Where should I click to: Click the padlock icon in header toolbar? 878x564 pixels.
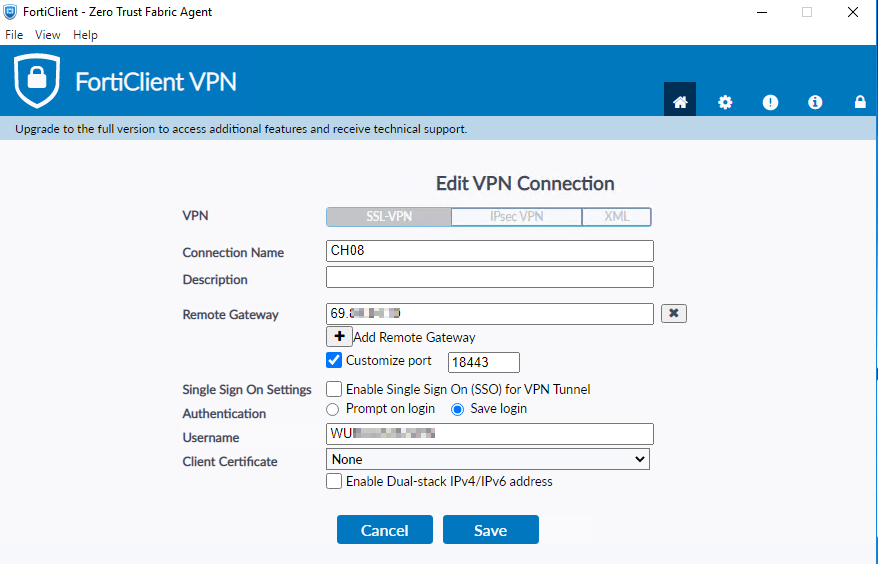tap(860, 101)
